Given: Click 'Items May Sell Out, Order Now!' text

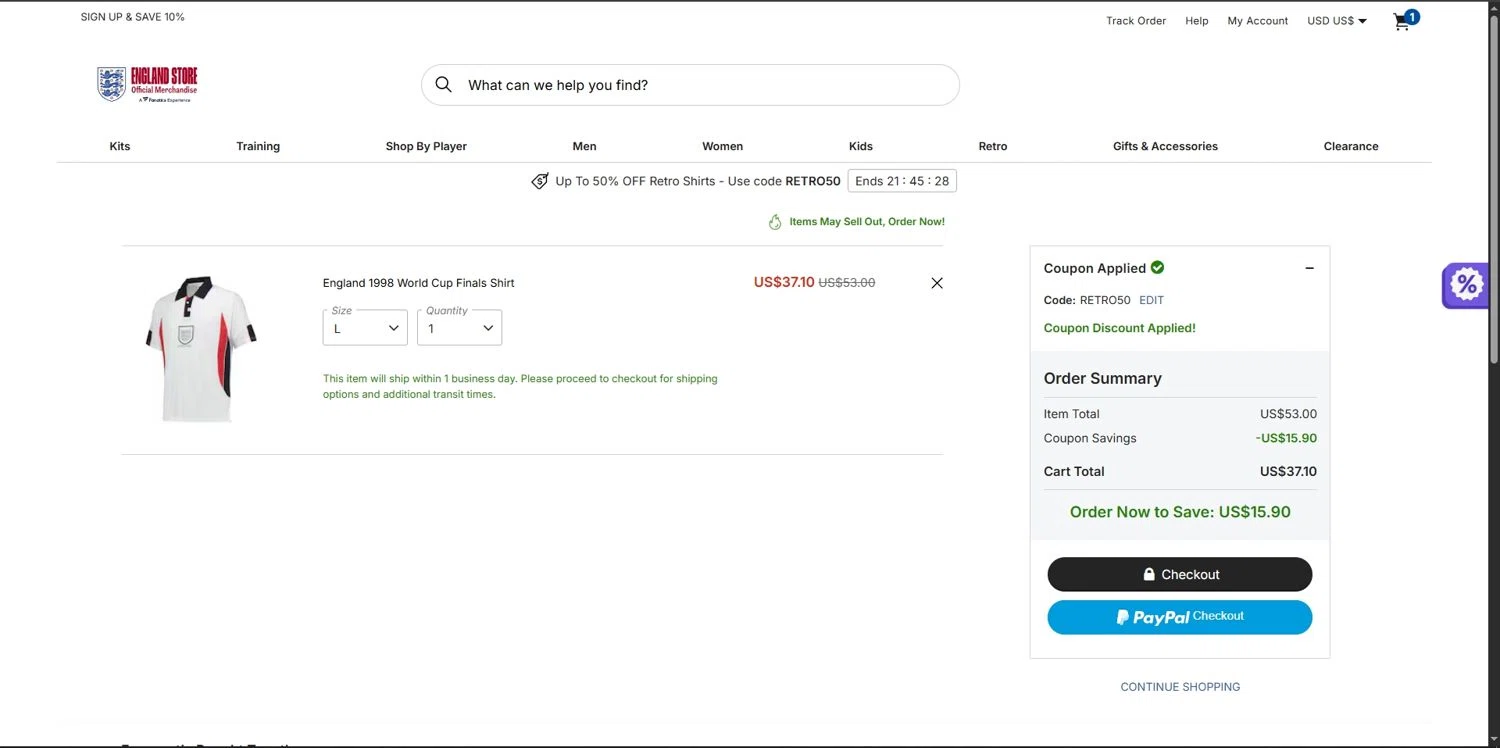Looking at the screenshot, I should [x=867, y=222].
